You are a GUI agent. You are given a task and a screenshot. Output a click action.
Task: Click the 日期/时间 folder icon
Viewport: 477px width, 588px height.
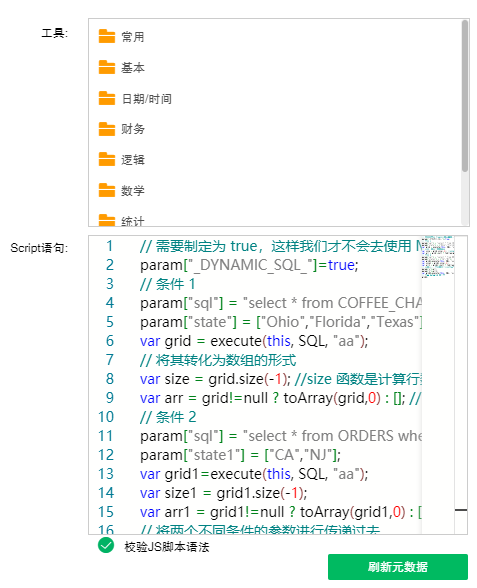(106, 98)
